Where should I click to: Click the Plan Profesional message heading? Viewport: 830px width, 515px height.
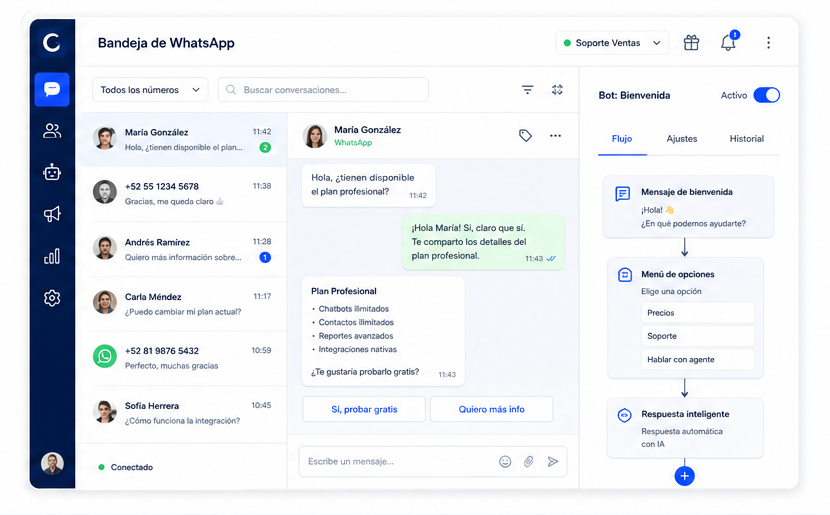[344, 291]
